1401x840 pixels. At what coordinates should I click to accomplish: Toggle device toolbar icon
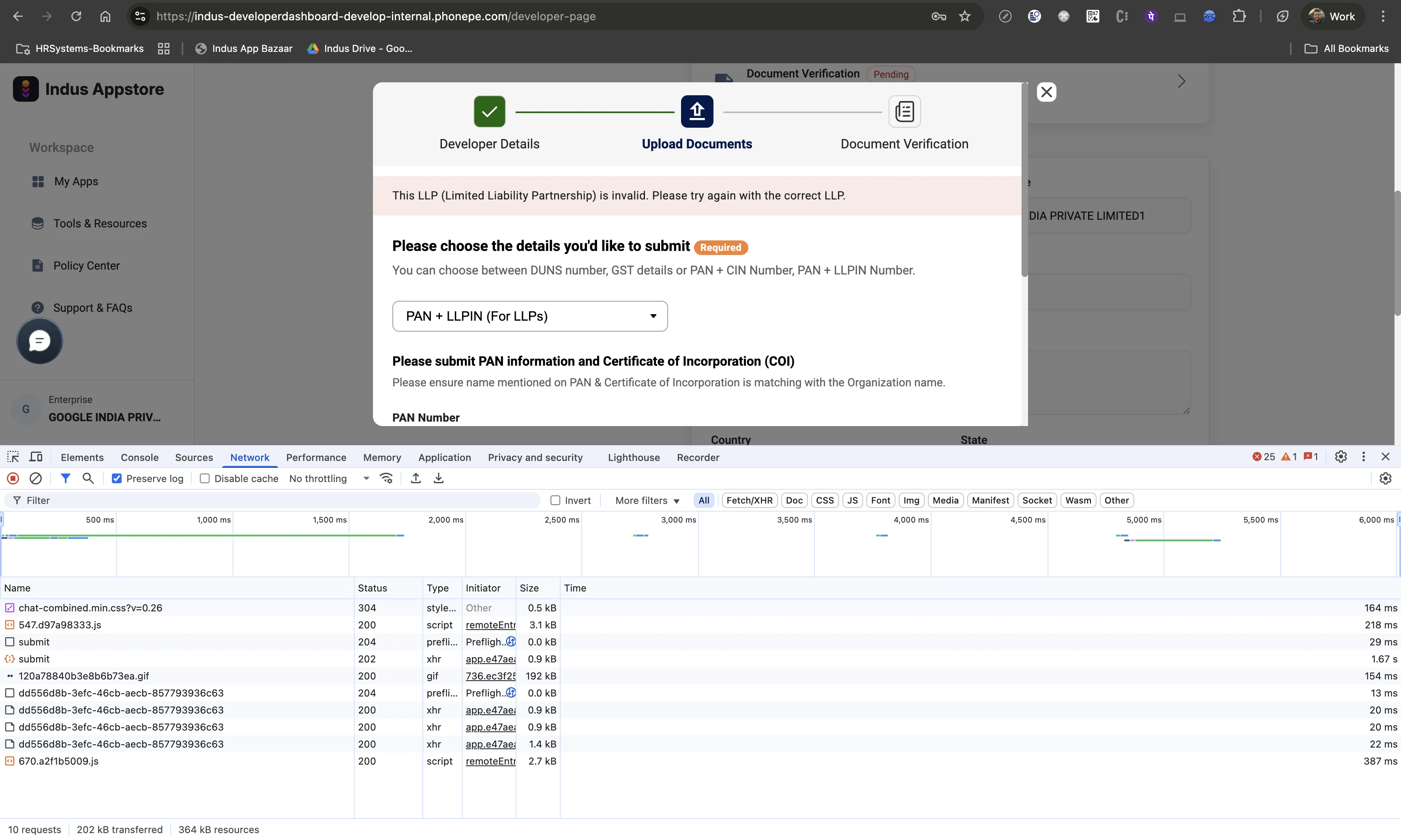(x=36, y=457)
